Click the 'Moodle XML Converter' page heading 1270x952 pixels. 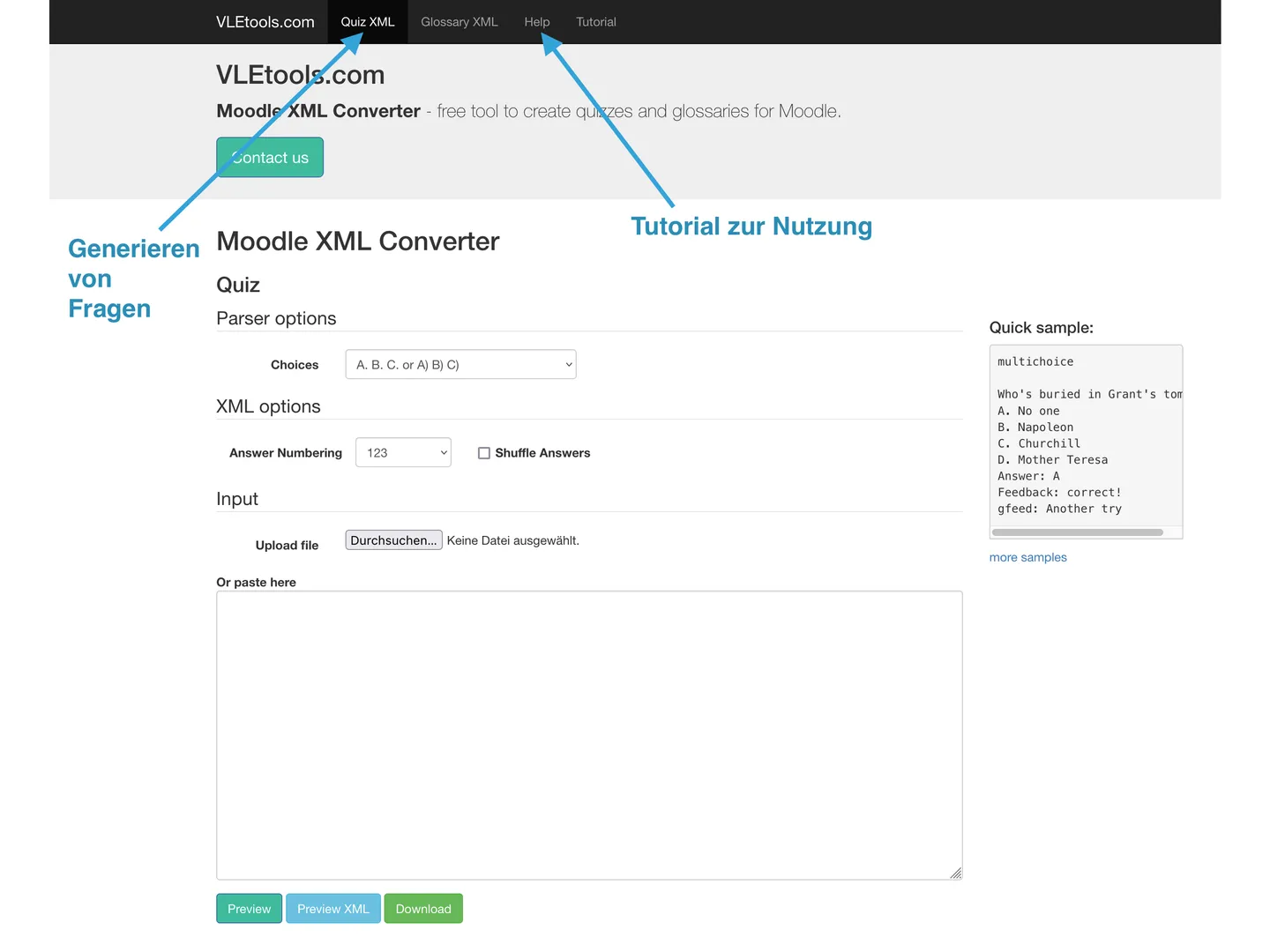(358, 242)
